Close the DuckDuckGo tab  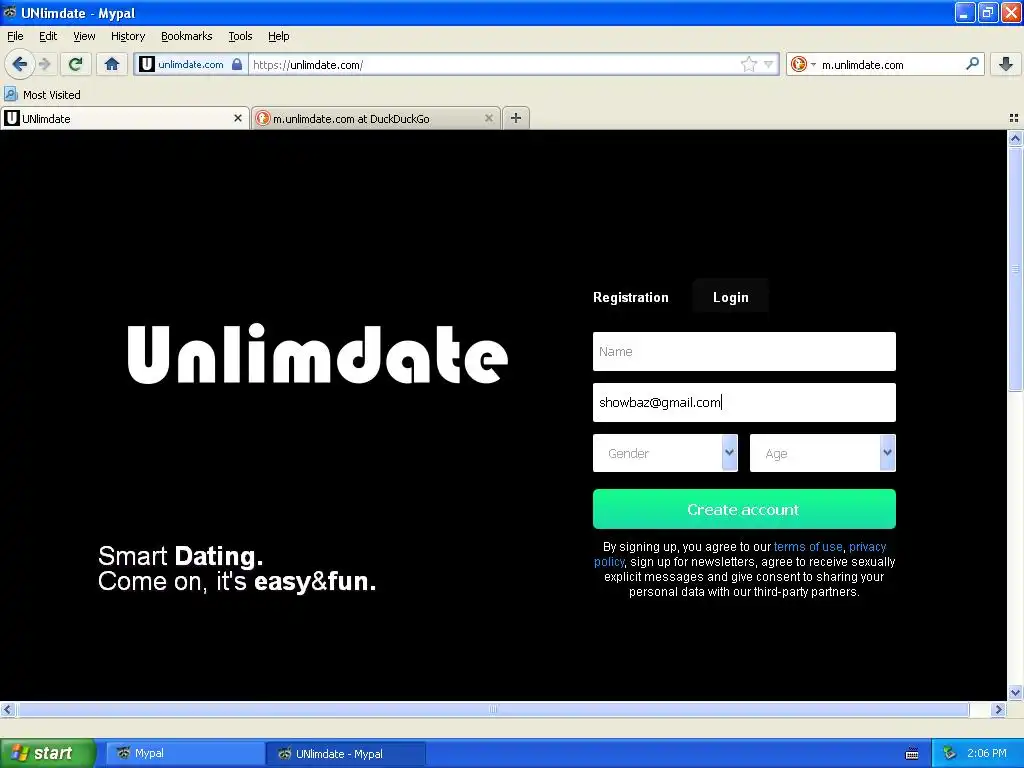point(488,118)
